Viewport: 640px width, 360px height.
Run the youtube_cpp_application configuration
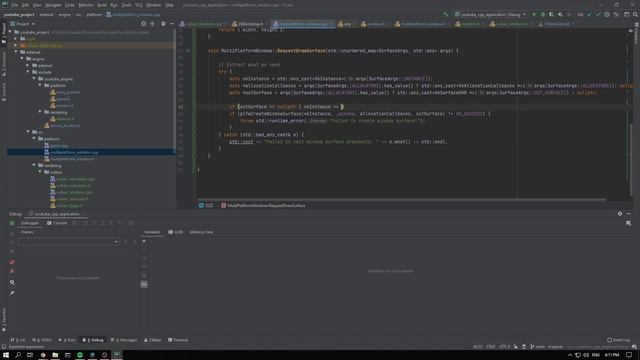(x=534, y=14)
